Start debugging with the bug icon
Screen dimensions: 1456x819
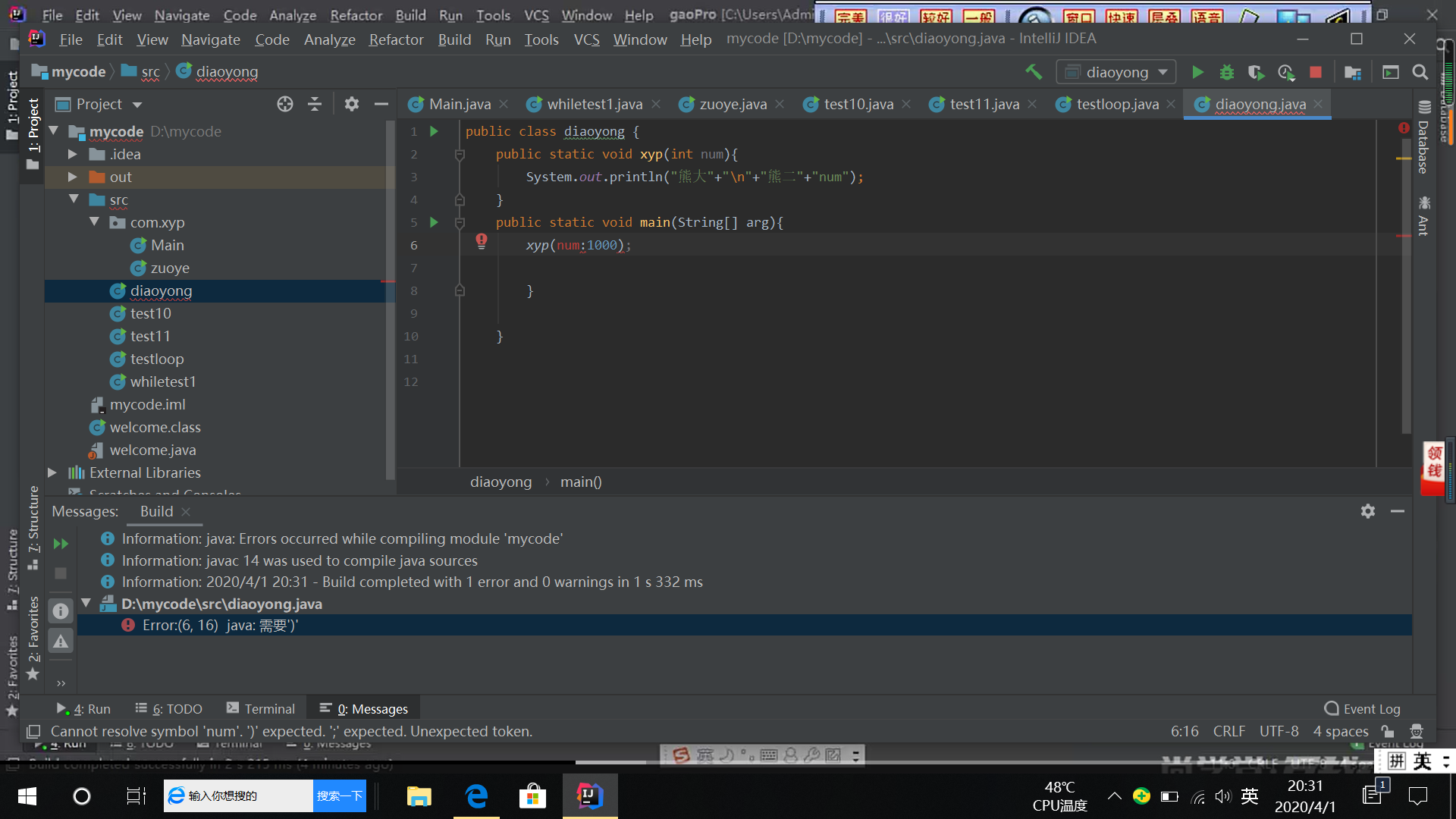pyautogui.click(x=1226, y=72)
